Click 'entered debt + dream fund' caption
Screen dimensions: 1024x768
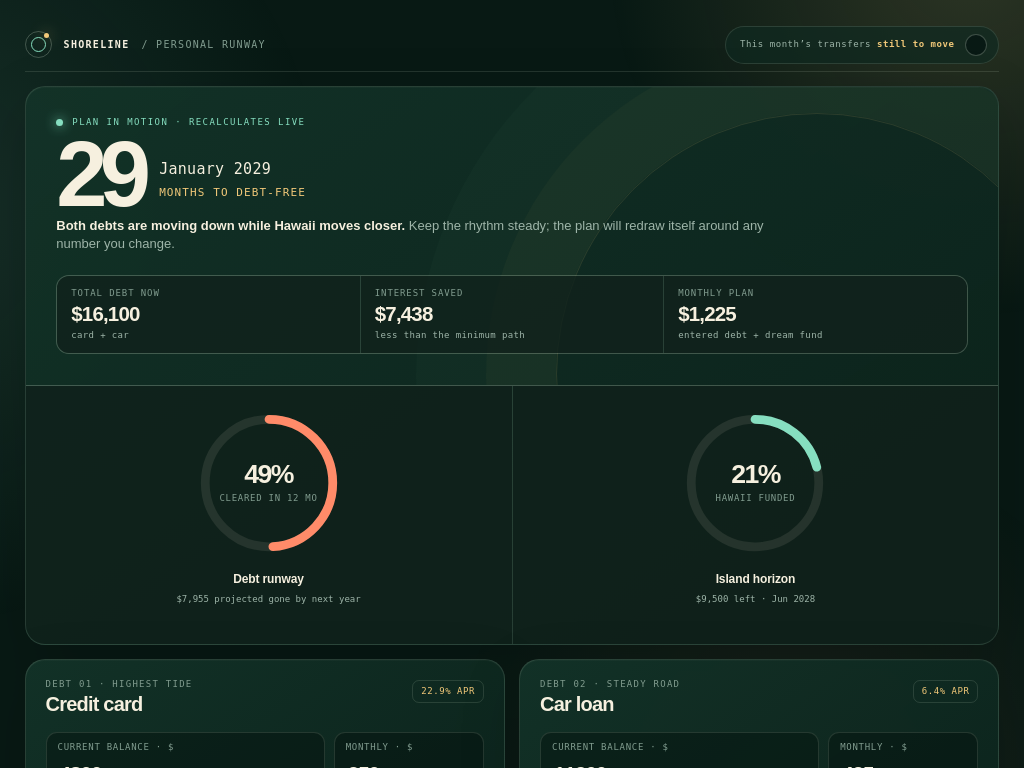750,335
